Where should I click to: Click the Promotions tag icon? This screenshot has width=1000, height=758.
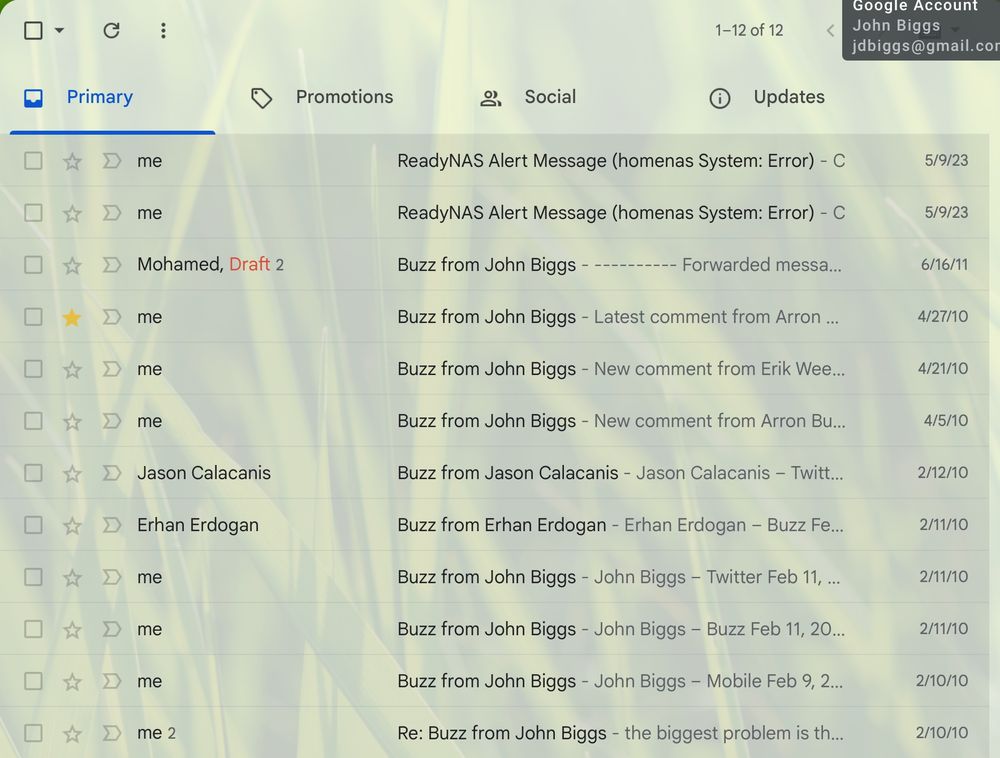pyautogui.click(x=261, y=98)
